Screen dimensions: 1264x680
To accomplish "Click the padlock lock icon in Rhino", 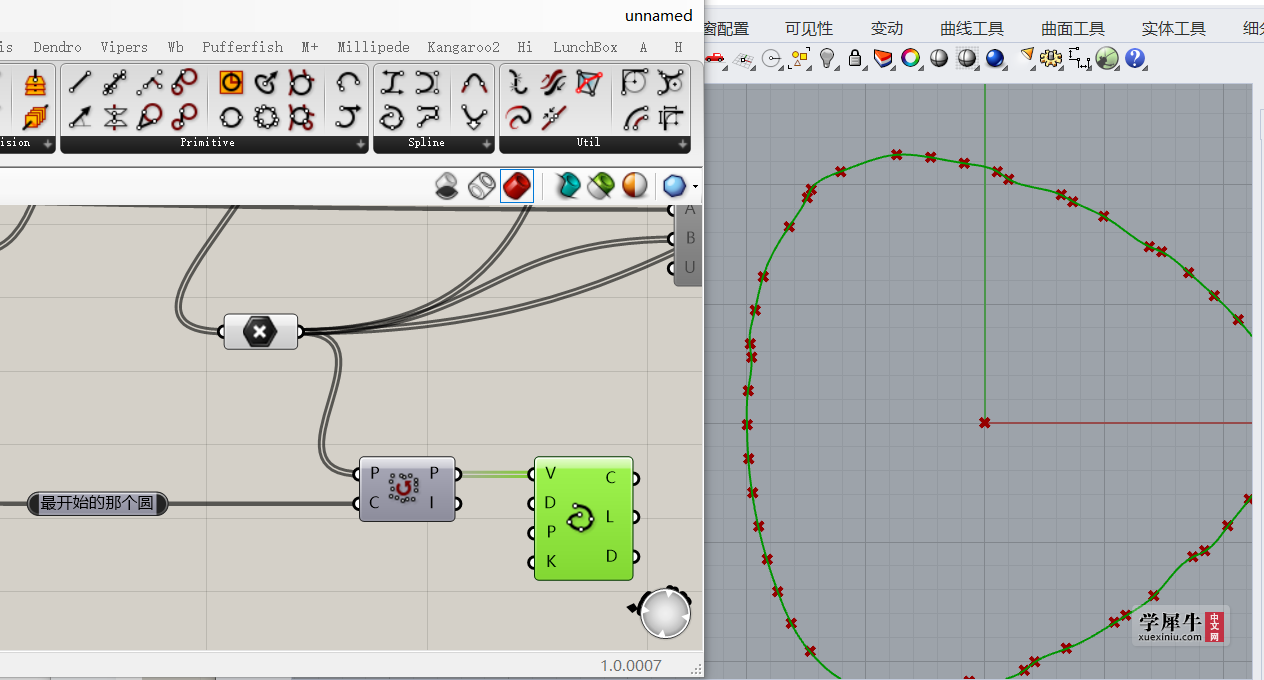I will tap(855, 59).
